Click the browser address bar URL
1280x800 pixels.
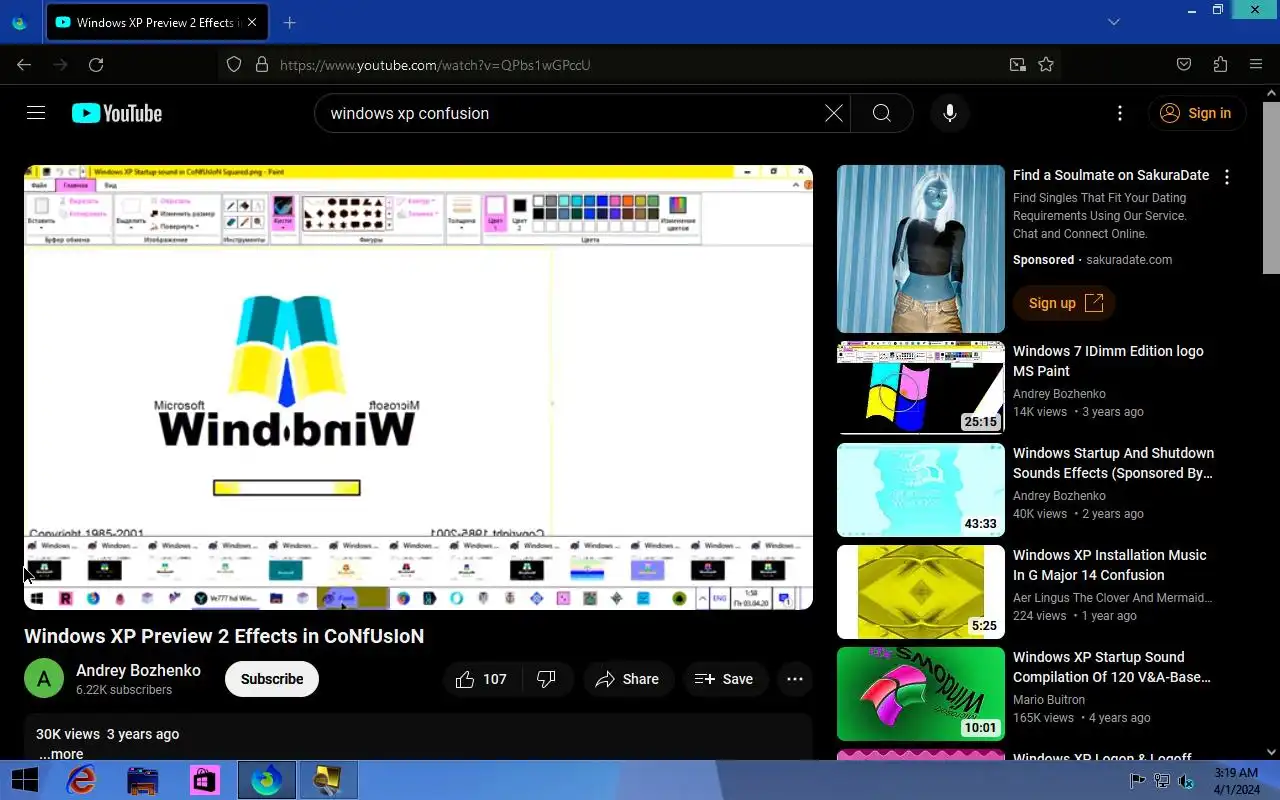coord(435,65)
